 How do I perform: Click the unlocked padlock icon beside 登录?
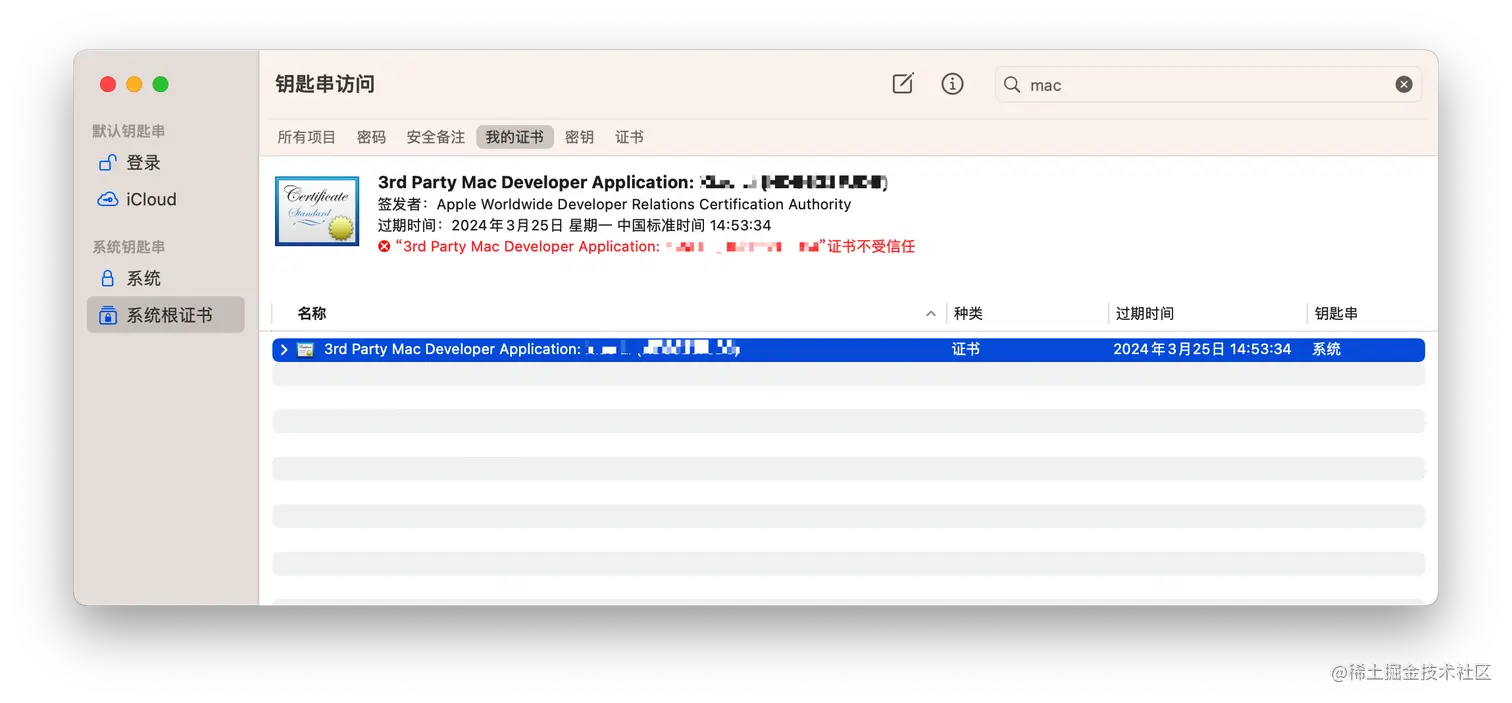[107, 163]
